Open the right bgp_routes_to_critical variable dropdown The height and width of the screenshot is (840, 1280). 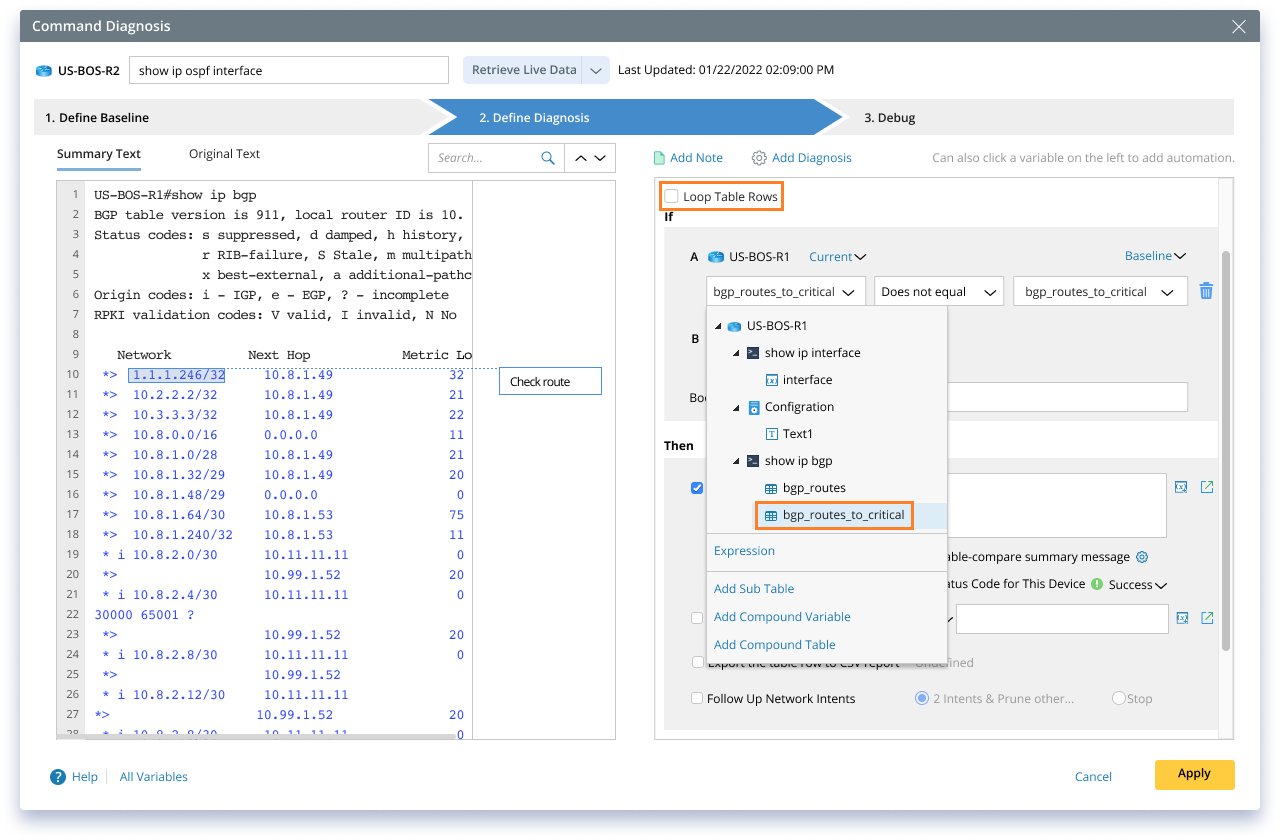[1100, 292]
